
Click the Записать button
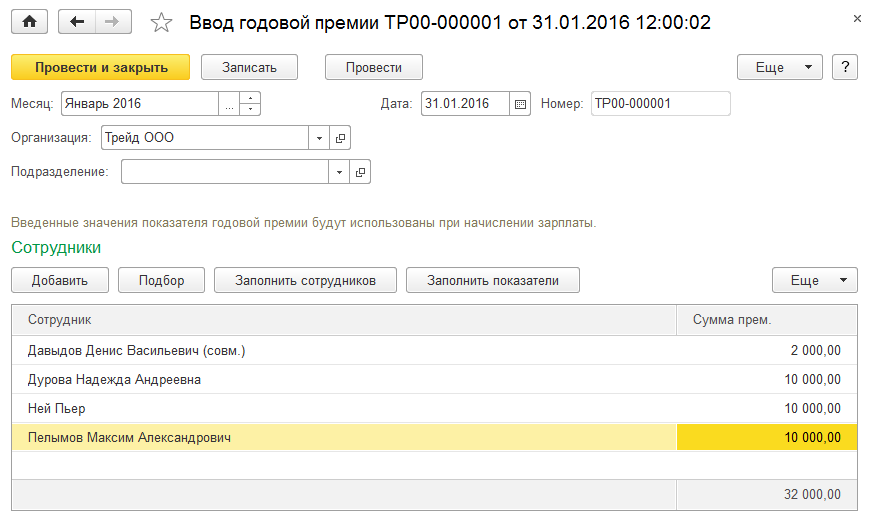(252, 67)
